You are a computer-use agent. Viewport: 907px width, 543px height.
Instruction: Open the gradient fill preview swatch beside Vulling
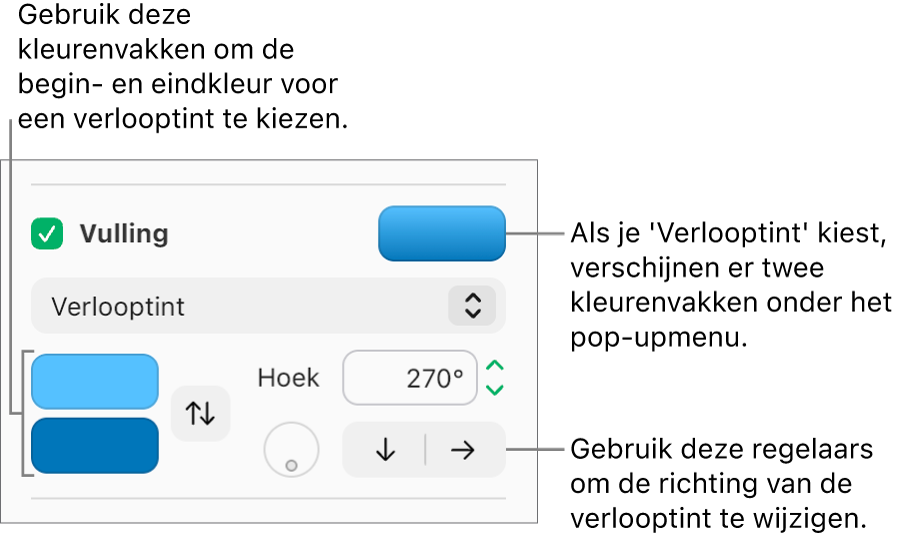(x=442, y=234)
